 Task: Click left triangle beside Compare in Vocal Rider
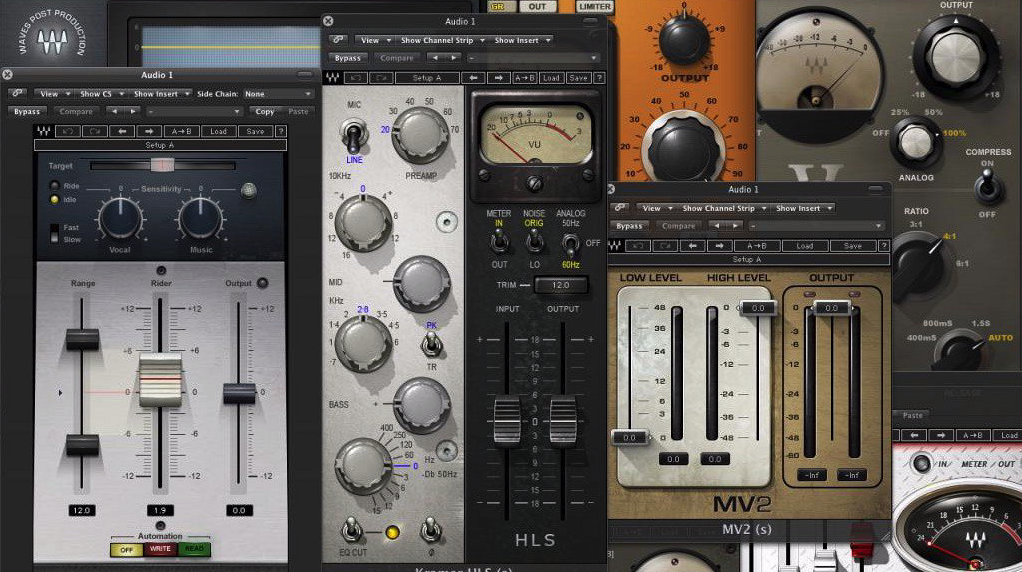tap(114, 111)
